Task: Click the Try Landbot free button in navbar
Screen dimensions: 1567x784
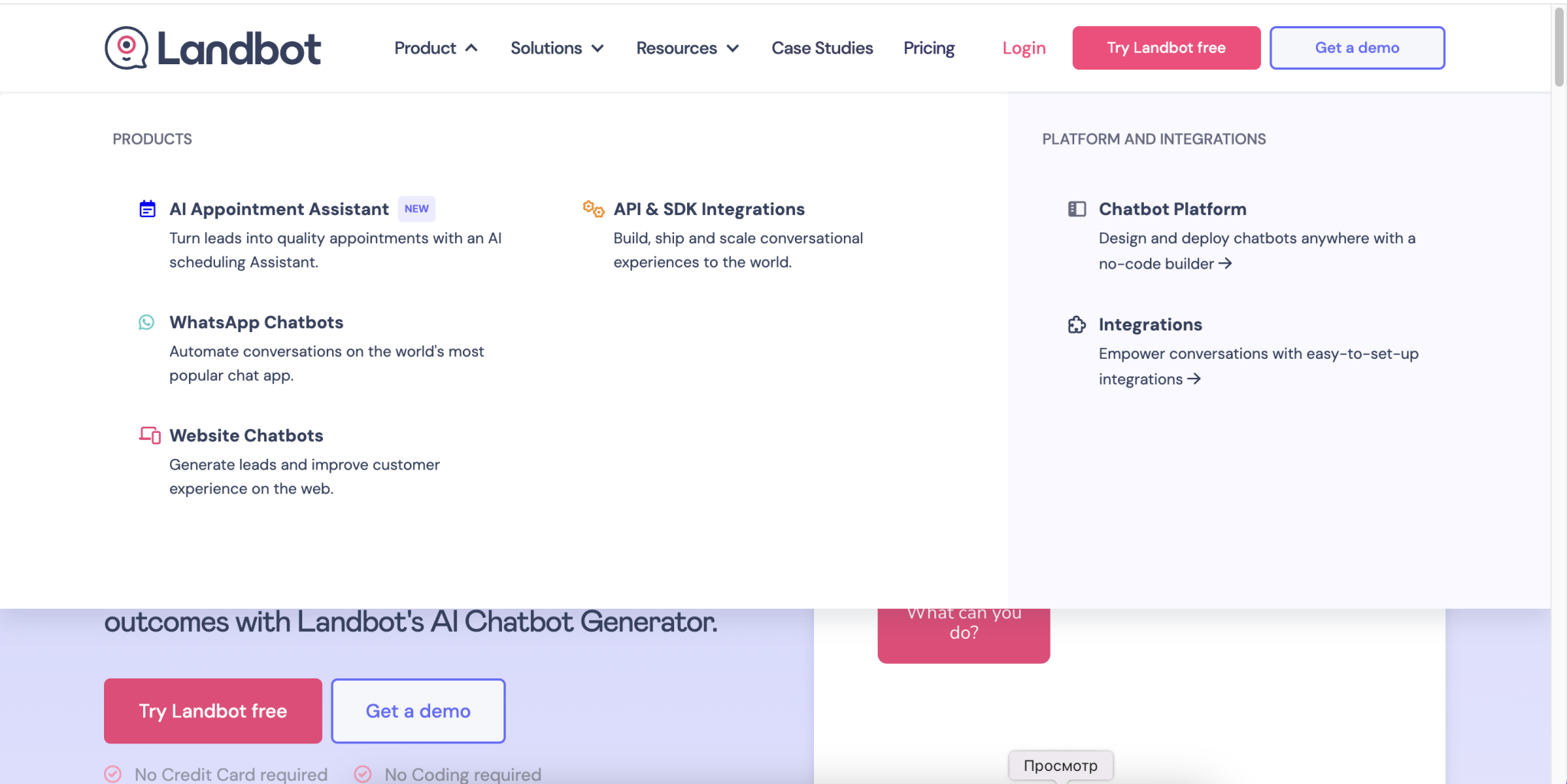Action: click(x=1165, y=47)
